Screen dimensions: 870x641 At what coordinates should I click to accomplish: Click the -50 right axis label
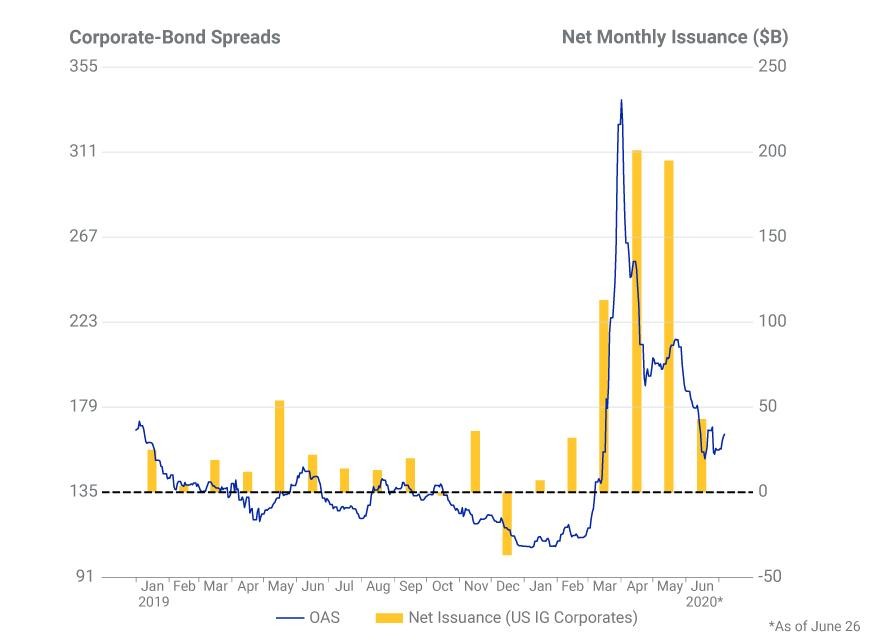coord(770,576)
